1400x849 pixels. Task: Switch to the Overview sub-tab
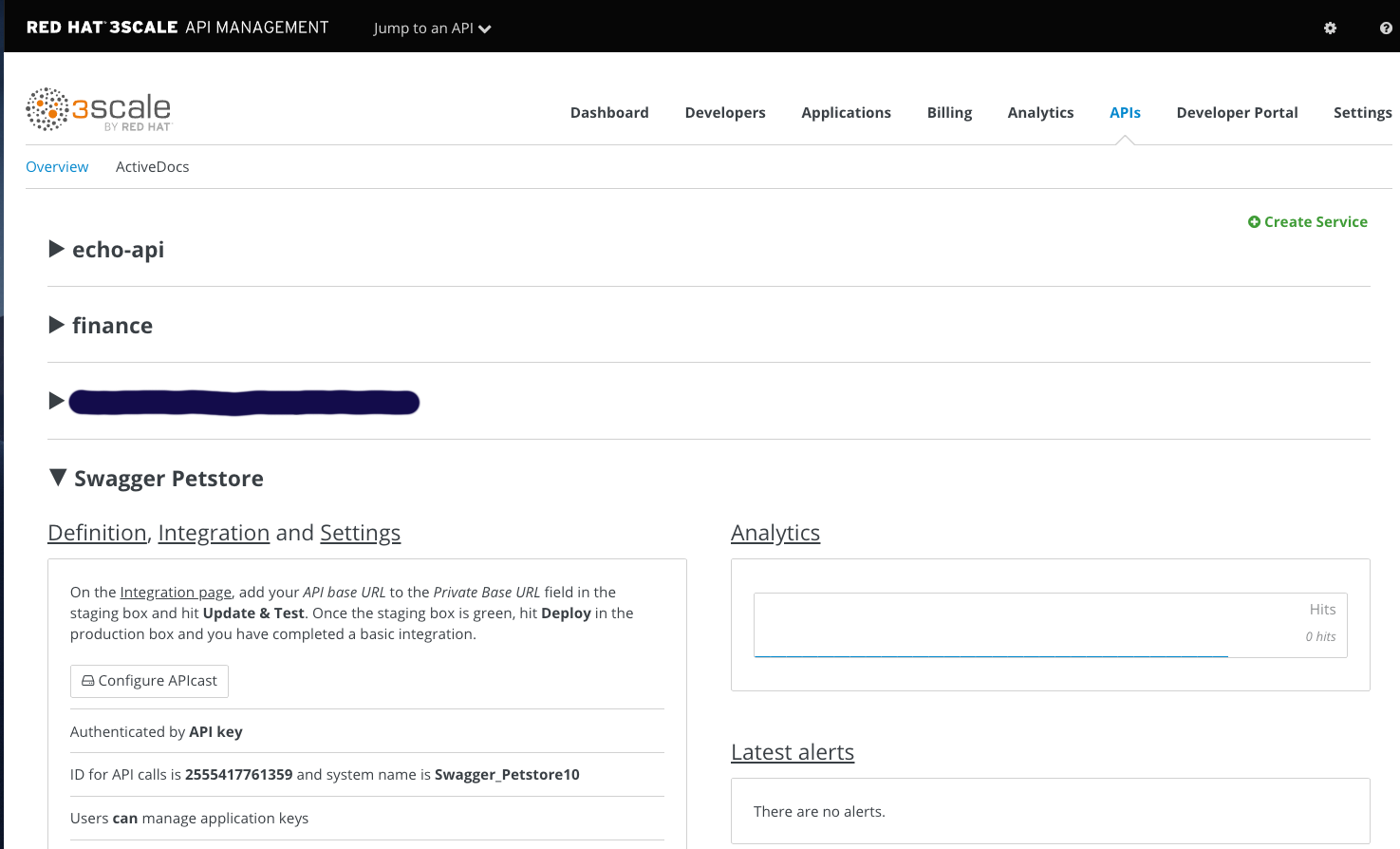[x=57, y=166]
